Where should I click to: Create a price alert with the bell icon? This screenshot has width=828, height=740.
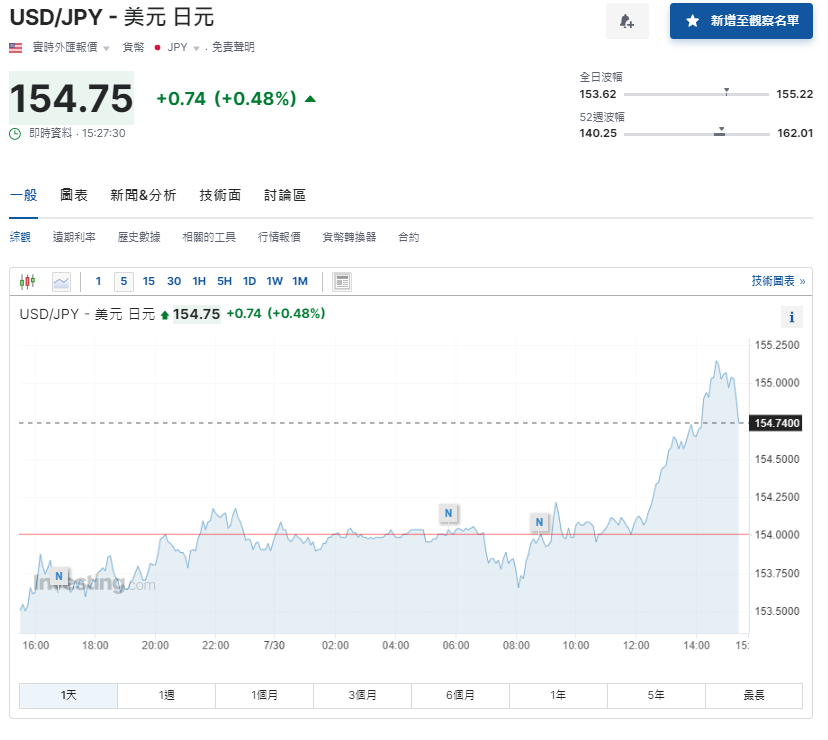point(627,21)
